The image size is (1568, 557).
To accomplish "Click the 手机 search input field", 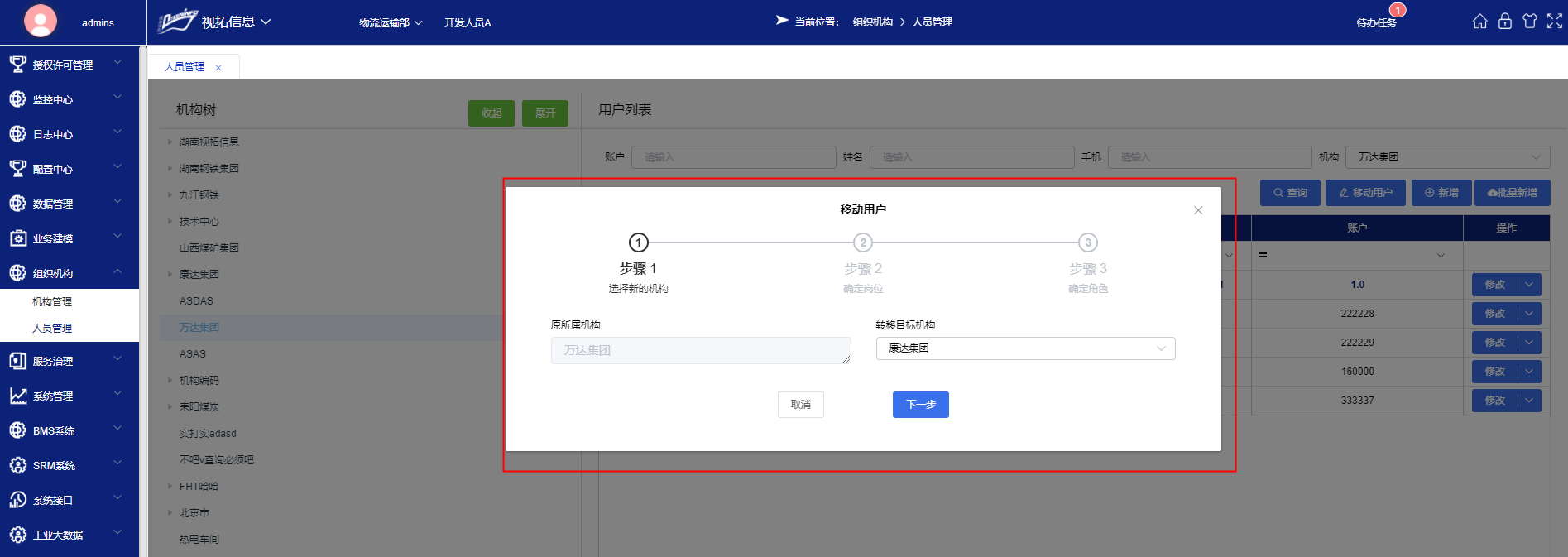I will click(1210, 157).
